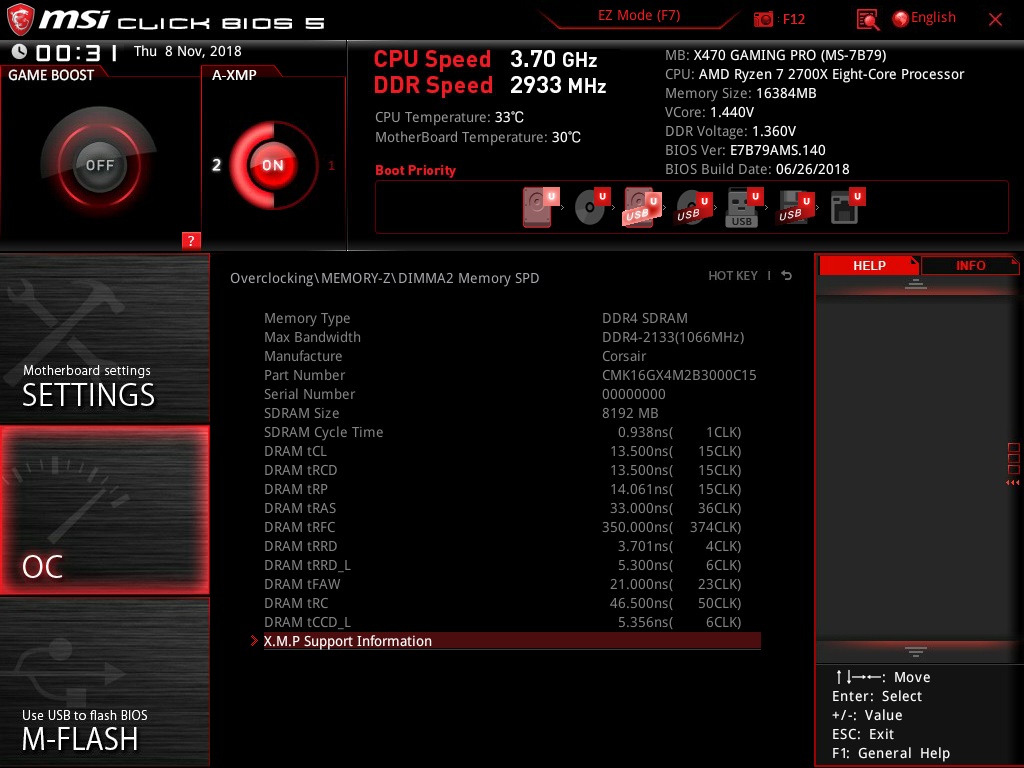Take a screenshot with F12 camera icon
This screenshot has width=1024, height=768.
point(763,19)
